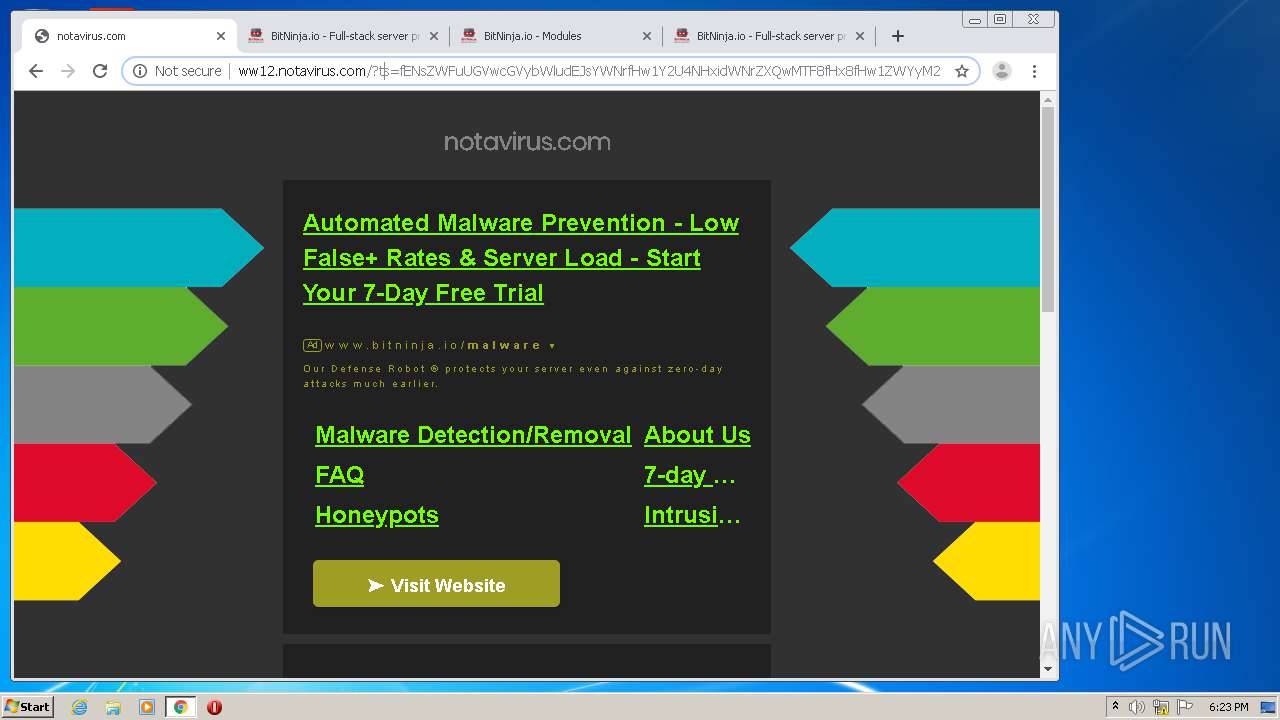Click the vertical scrollbar thumb
Viewport: 1280px width, 720px height.
pos(1048,208)
